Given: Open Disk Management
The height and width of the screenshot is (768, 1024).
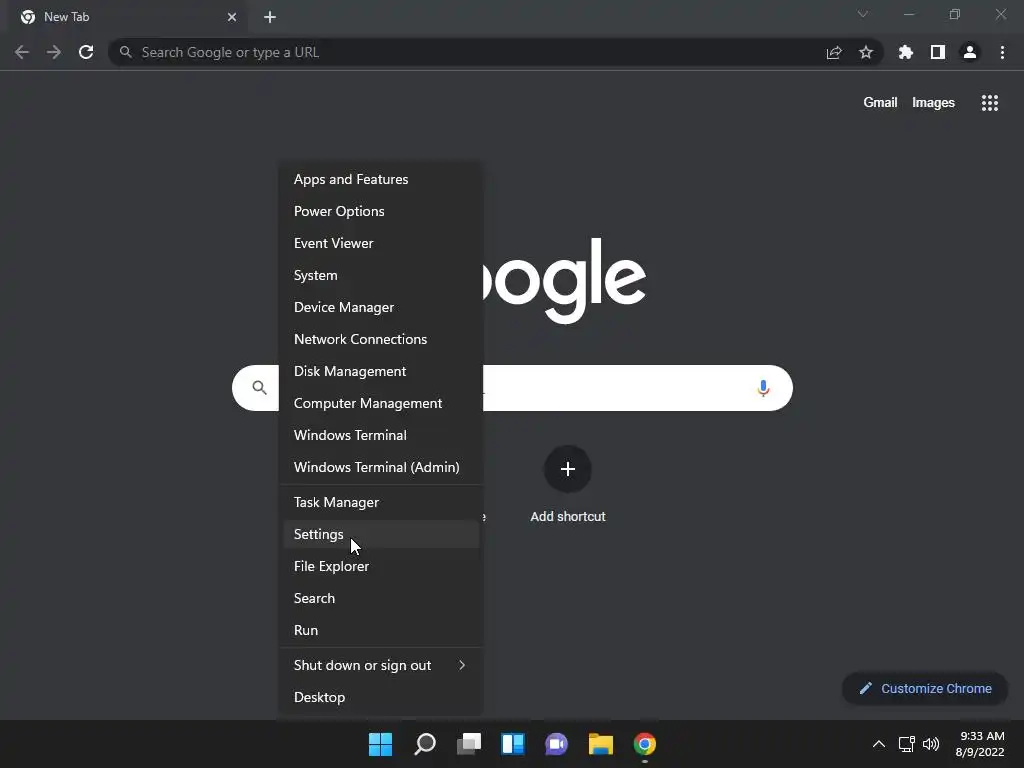Looking at the screenshot, I should [x=381, y=371].
